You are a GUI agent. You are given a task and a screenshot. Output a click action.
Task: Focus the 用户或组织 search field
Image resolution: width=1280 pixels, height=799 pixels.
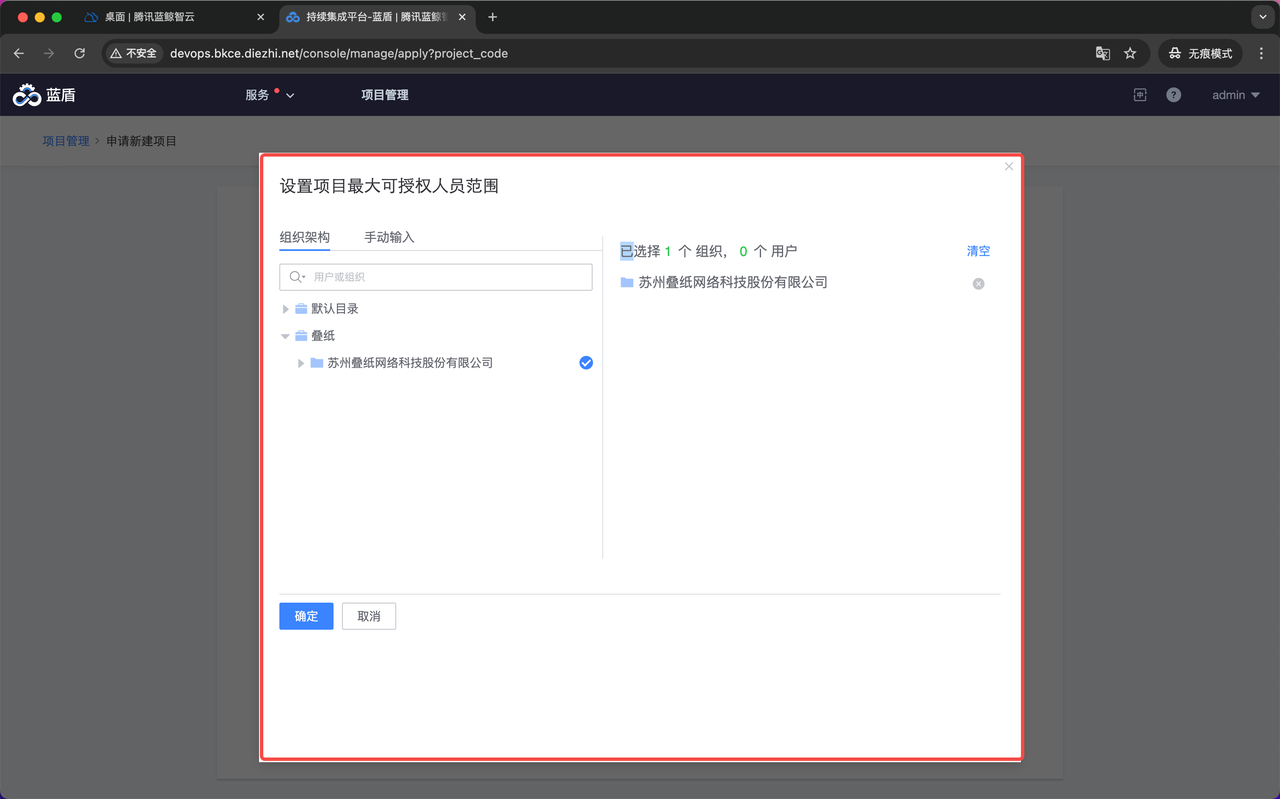436,277
